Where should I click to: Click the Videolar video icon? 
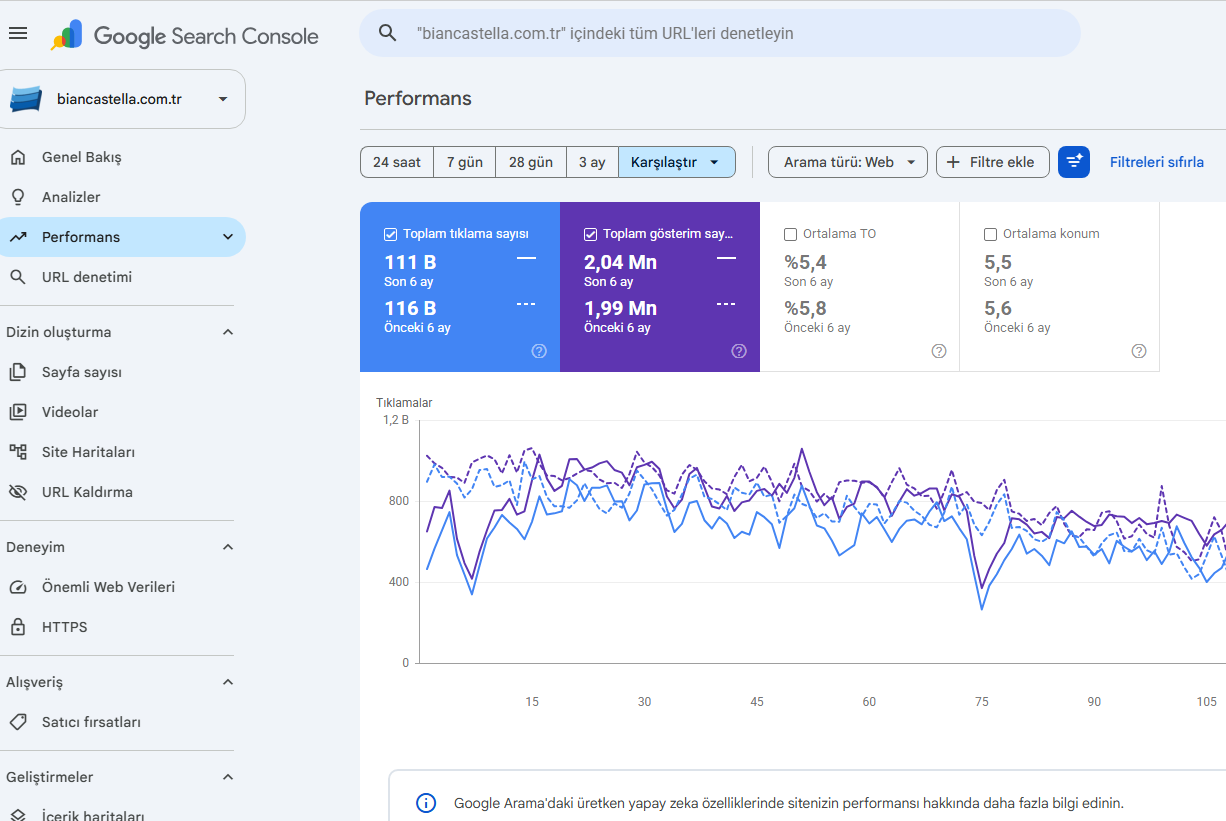(17, 412)
